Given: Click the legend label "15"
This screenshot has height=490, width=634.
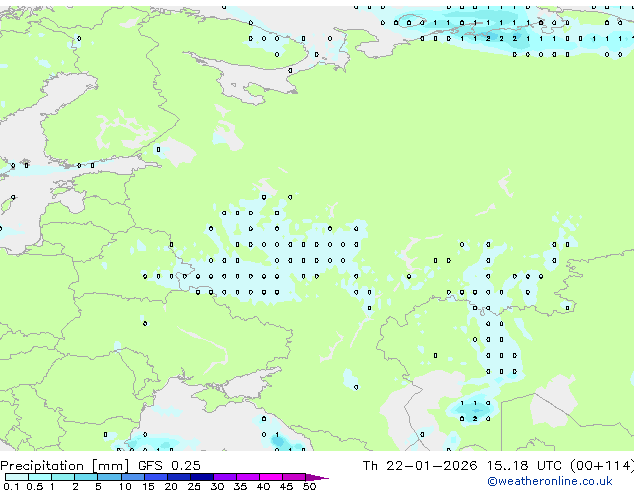Looking at the screenshot, I should (148, 486).
